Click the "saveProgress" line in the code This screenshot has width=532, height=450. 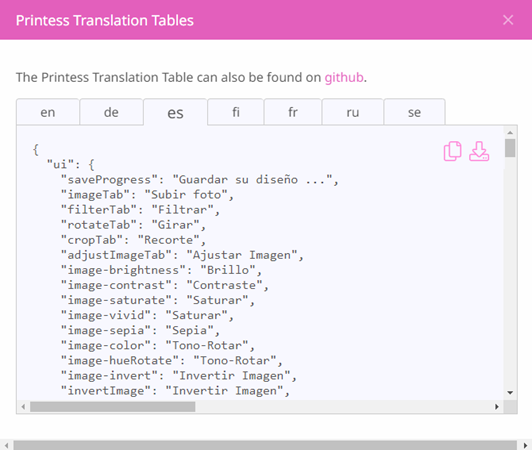(x=200, y=180)
